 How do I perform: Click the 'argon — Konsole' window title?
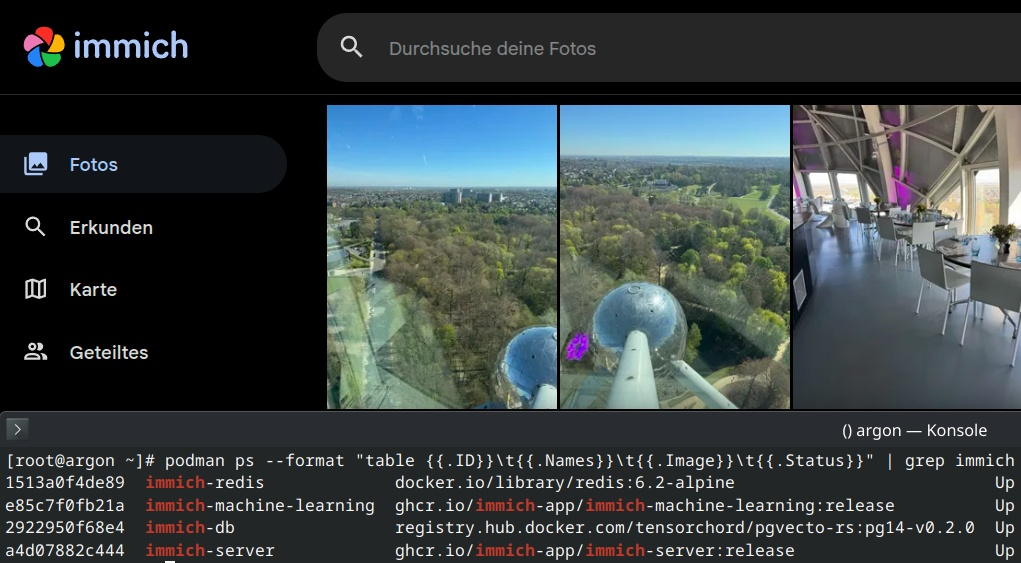914,431
